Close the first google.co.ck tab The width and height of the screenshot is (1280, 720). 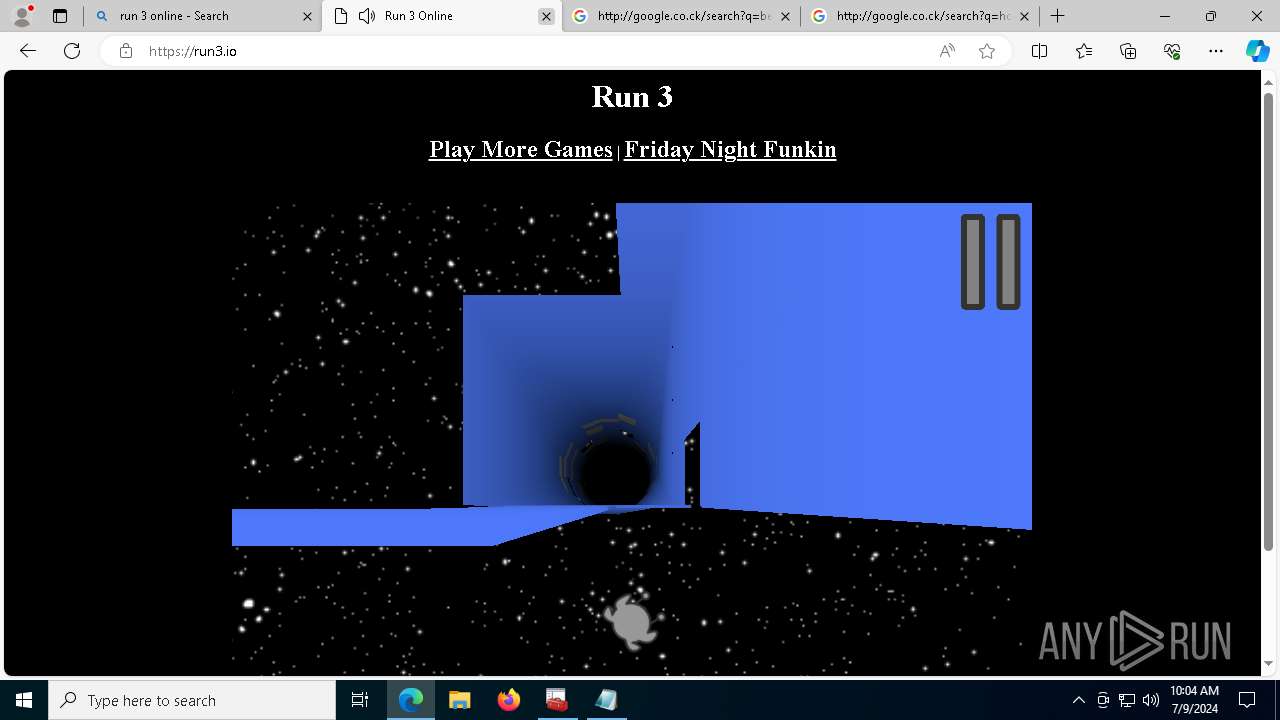[785, 16]
